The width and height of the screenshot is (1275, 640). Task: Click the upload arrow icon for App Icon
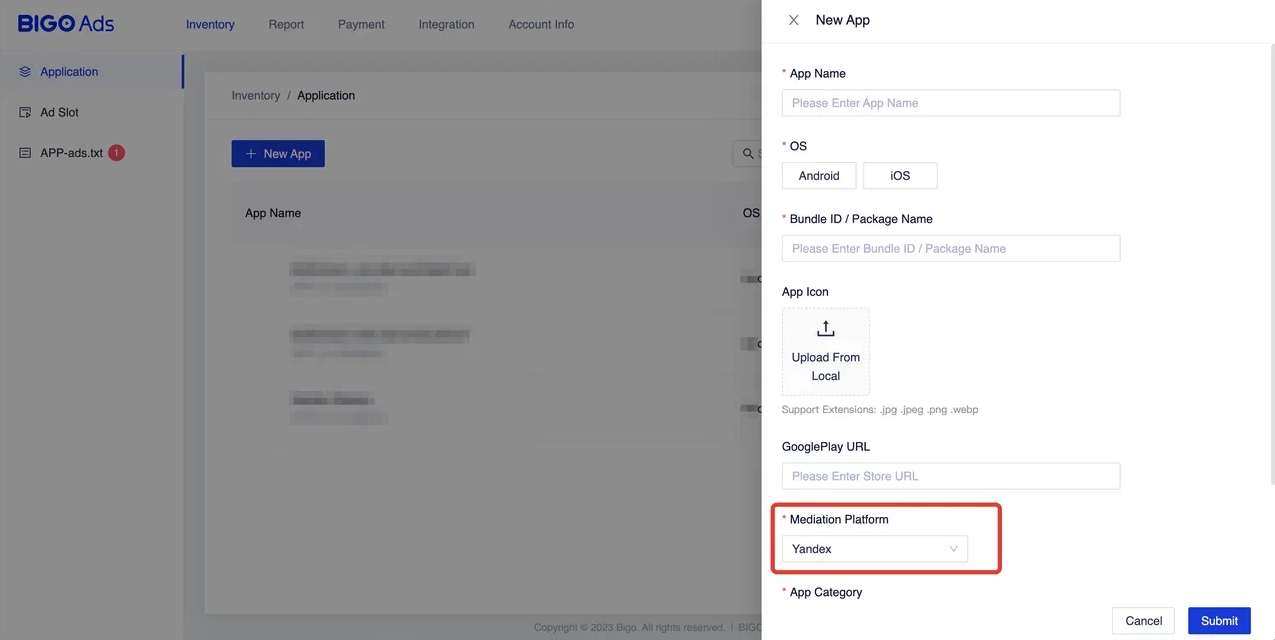coord(825,329)
